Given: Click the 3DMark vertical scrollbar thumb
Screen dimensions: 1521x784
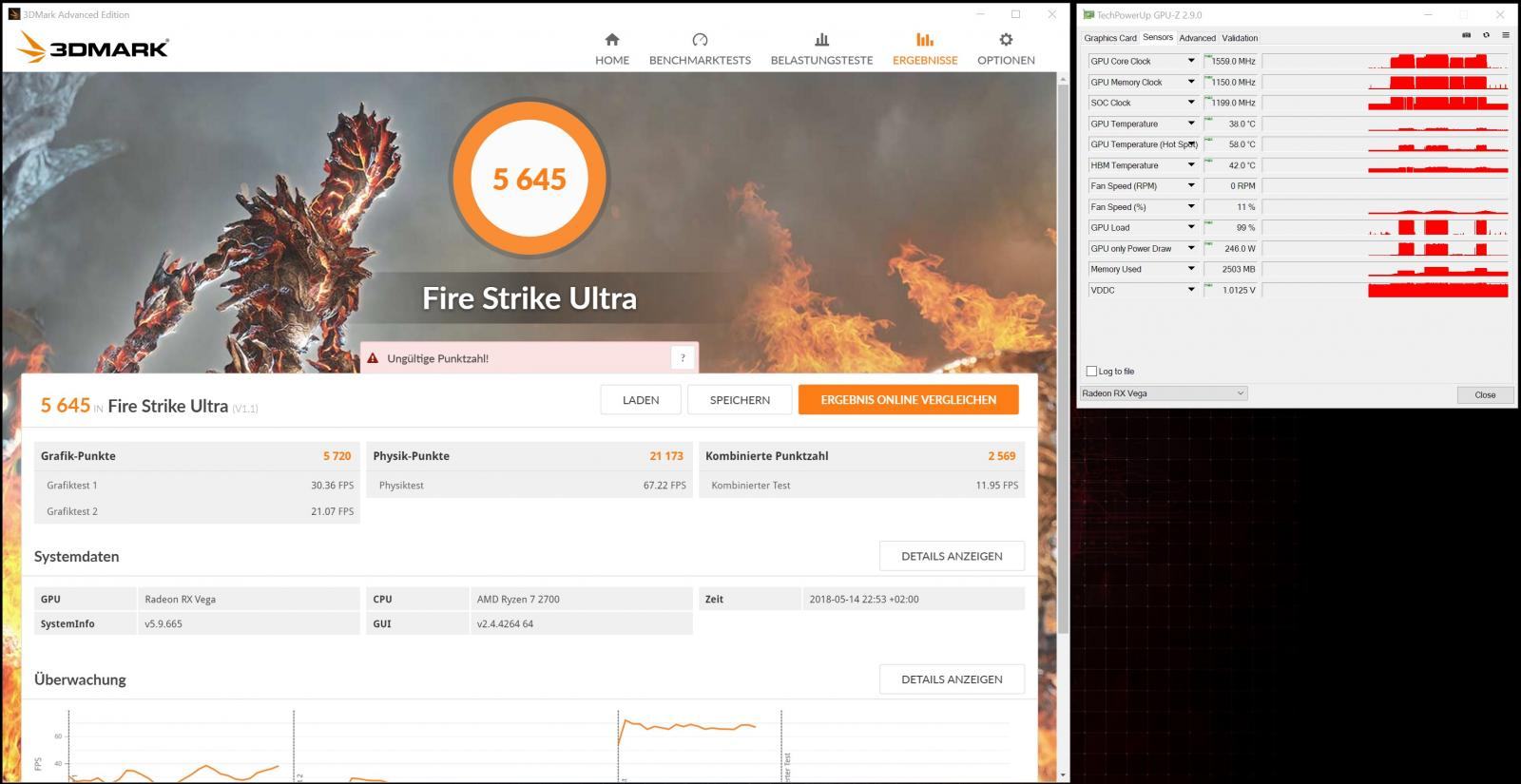Looking at the screenshot, I should tap(1063, 361).
